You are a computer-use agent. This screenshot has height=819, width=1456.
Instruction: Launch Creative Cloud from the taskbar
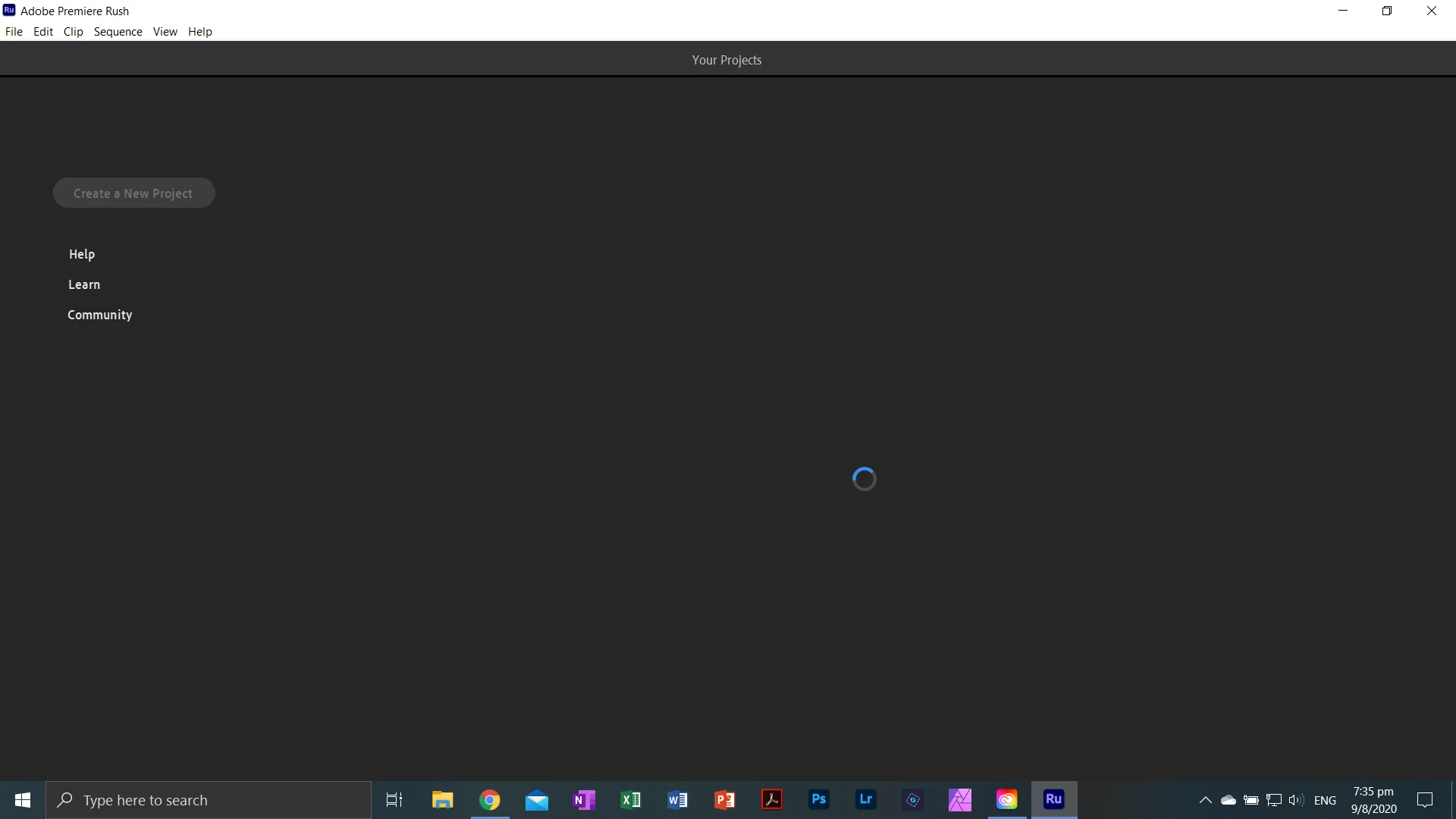point(1006,799)
